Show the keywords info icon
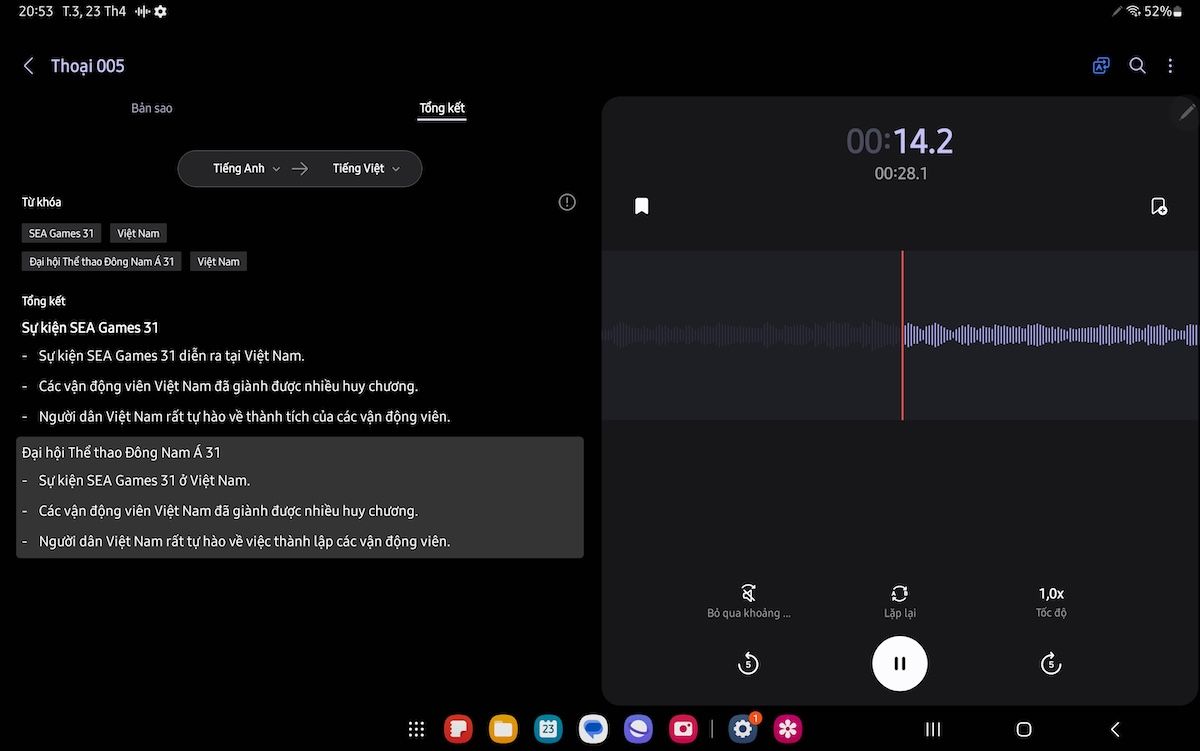The height and width of the screenshot is (751, 1200). coord(567,202)
